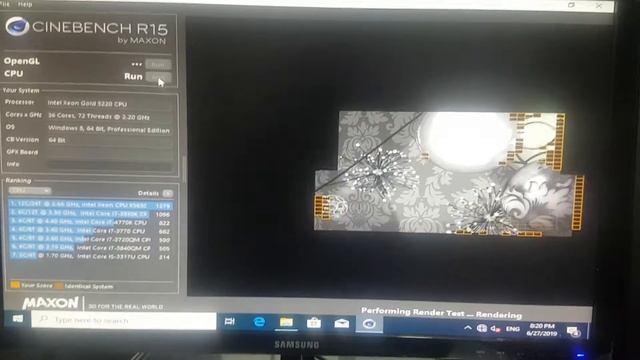The width and height of the screenshot is (640, 360).
Task: Click the Your Score orange legend swatch
Action: tap(15, 284)
